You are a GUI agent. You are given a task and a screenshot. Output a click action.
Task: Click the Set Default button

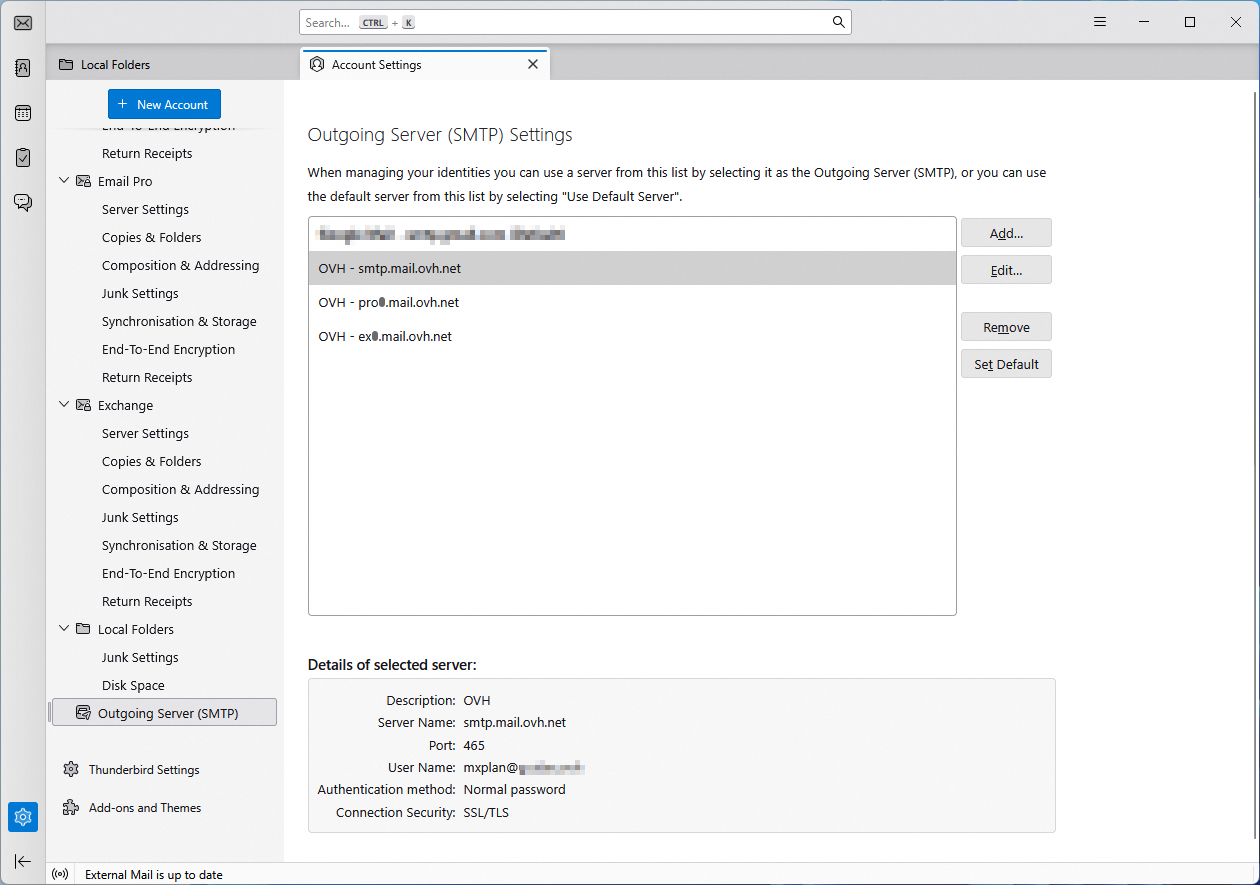click(1005, 364)
